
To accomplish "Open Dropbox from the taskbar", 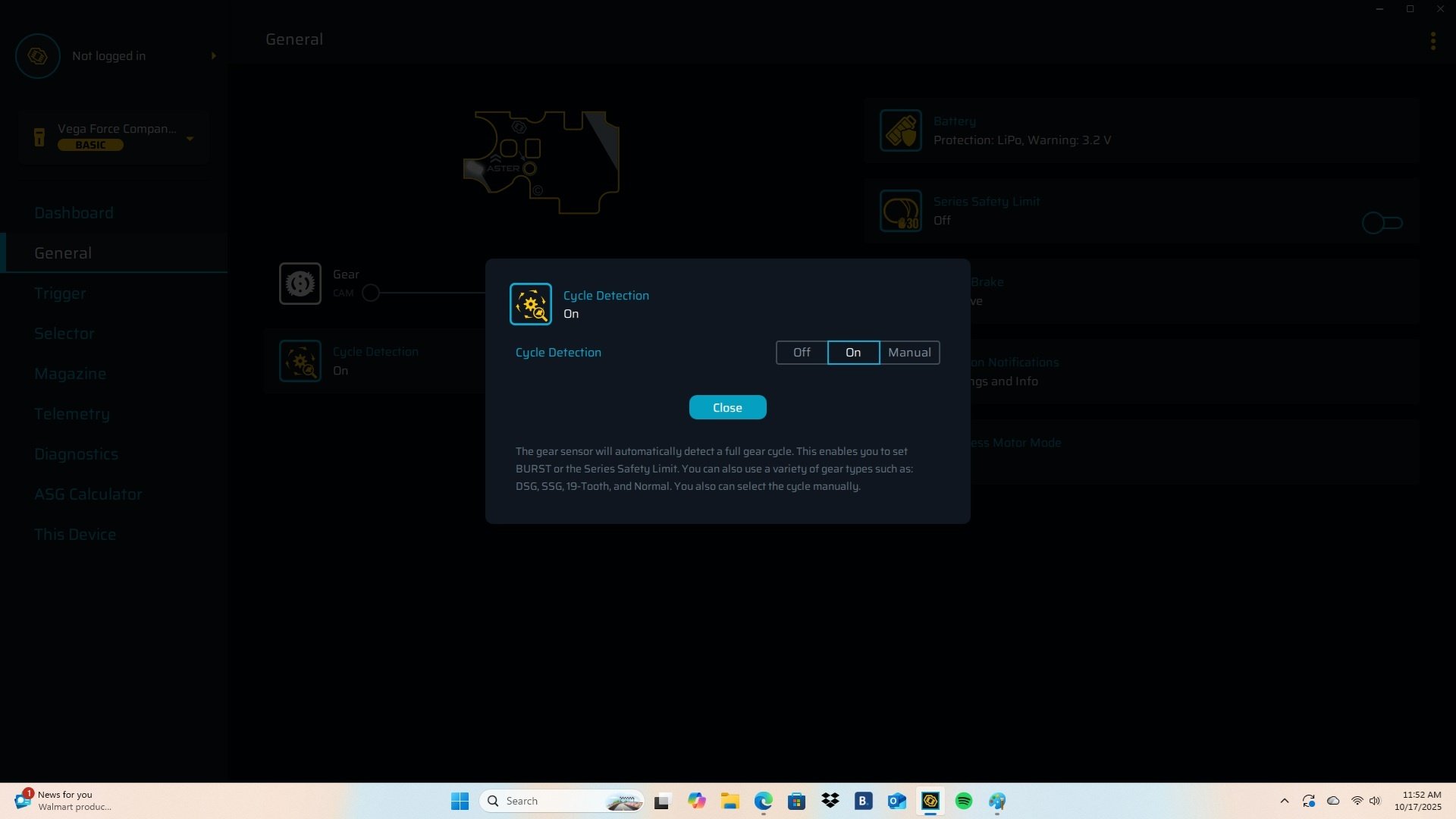I will click(830, 801).
